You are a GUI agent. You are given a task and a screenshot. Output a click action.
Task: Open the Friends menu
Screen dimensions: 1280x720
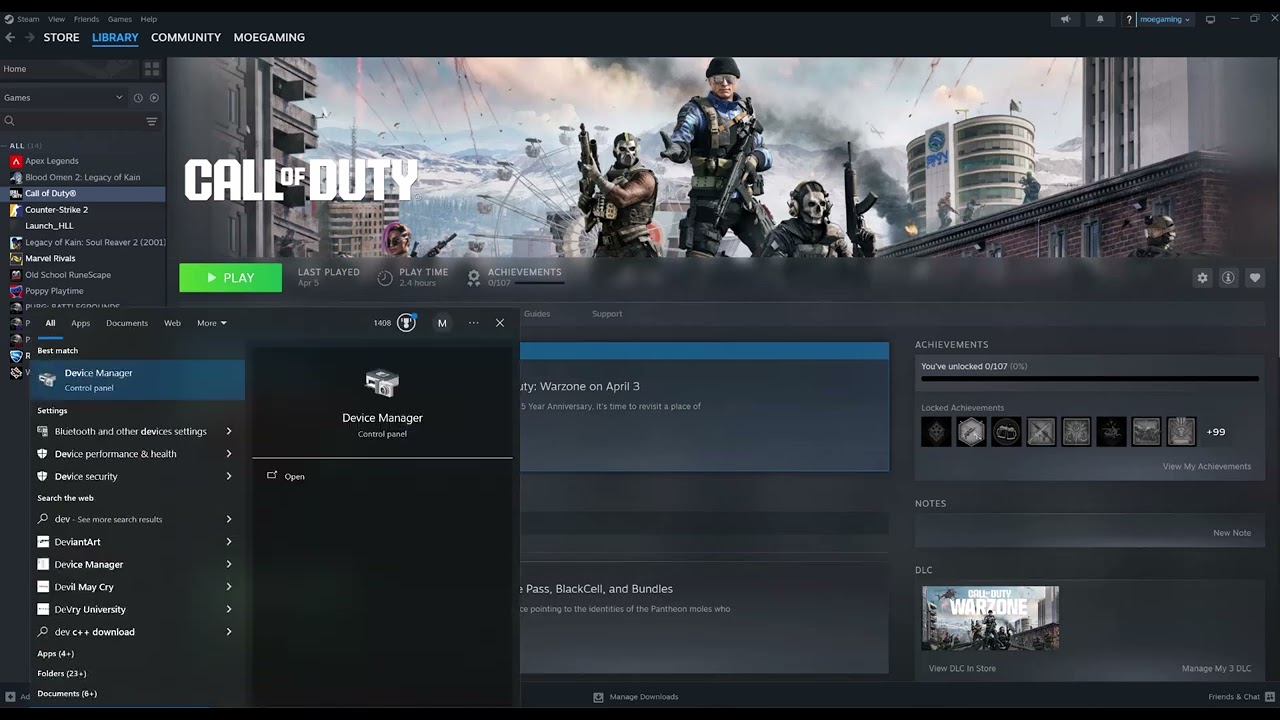point(87,19)
